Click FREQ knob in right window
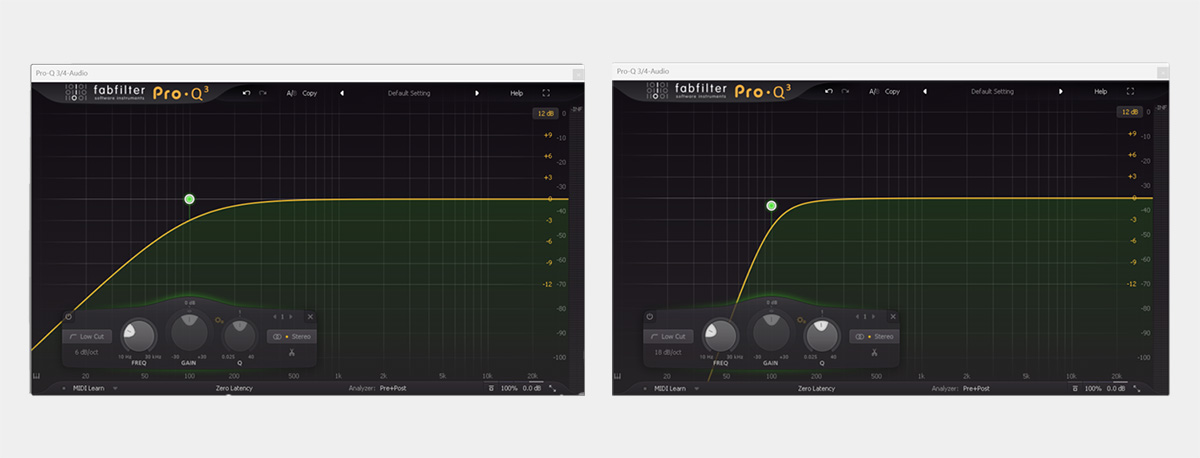 pyautogui.click(x=721, y=337)
